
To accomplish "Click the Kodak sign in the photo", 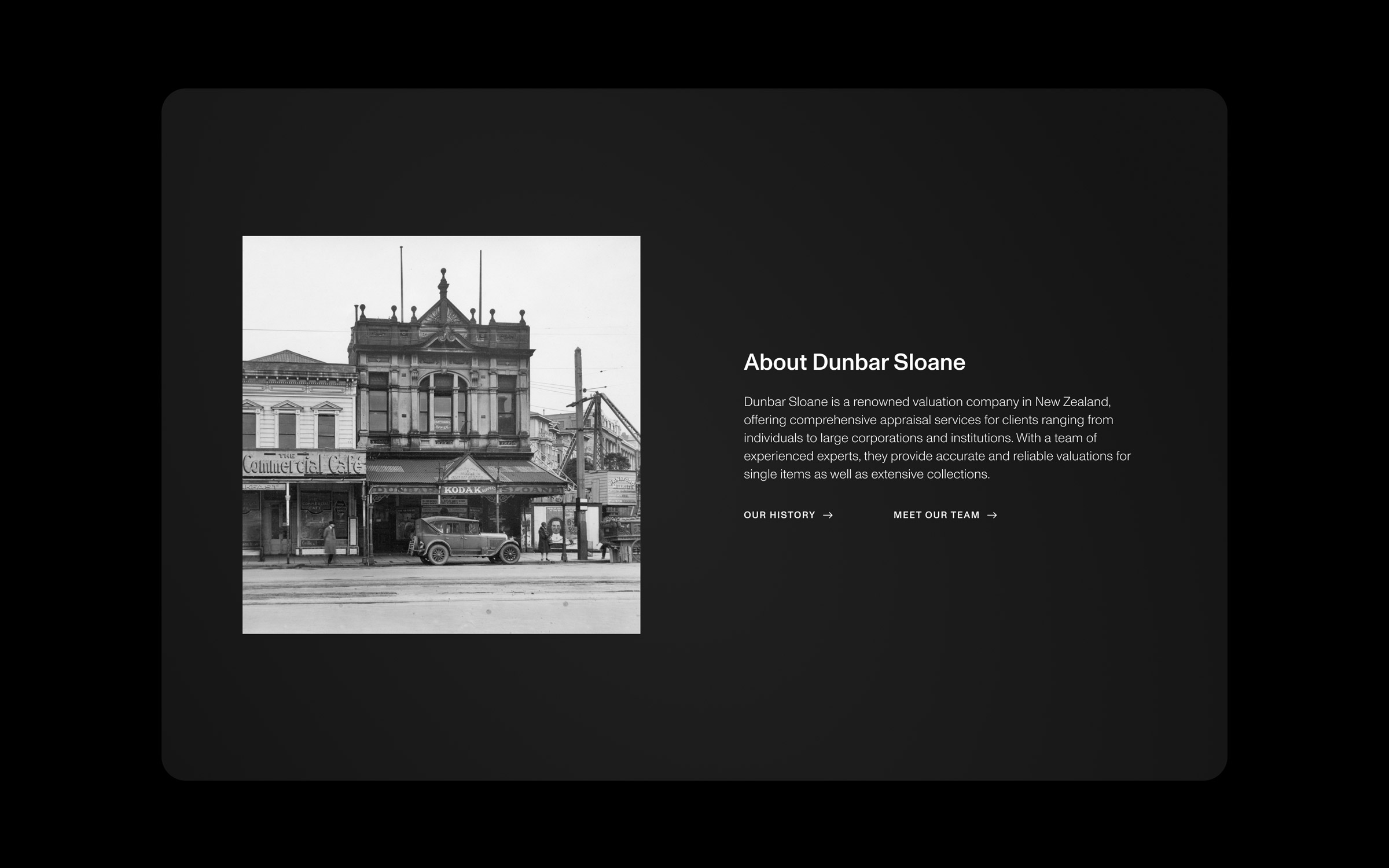I will (463, 490).
